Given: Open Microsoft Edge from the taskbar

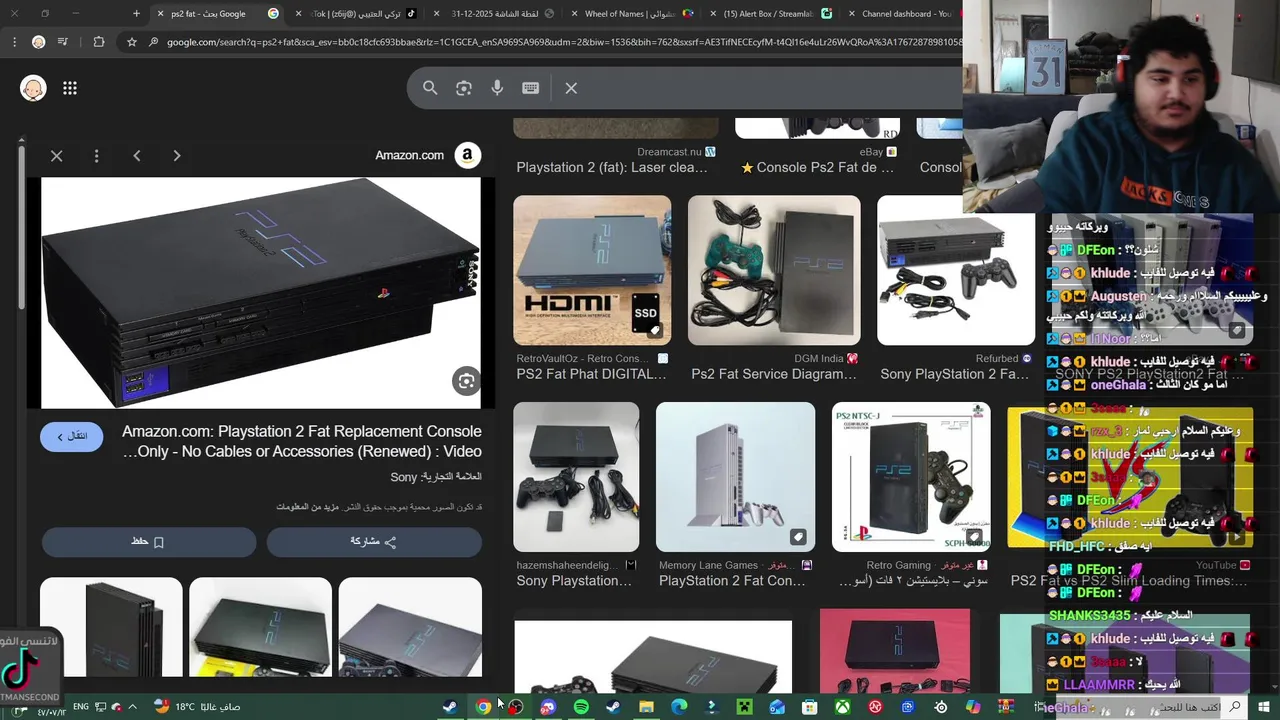Looking at the screenshot, I should [679, 707].
